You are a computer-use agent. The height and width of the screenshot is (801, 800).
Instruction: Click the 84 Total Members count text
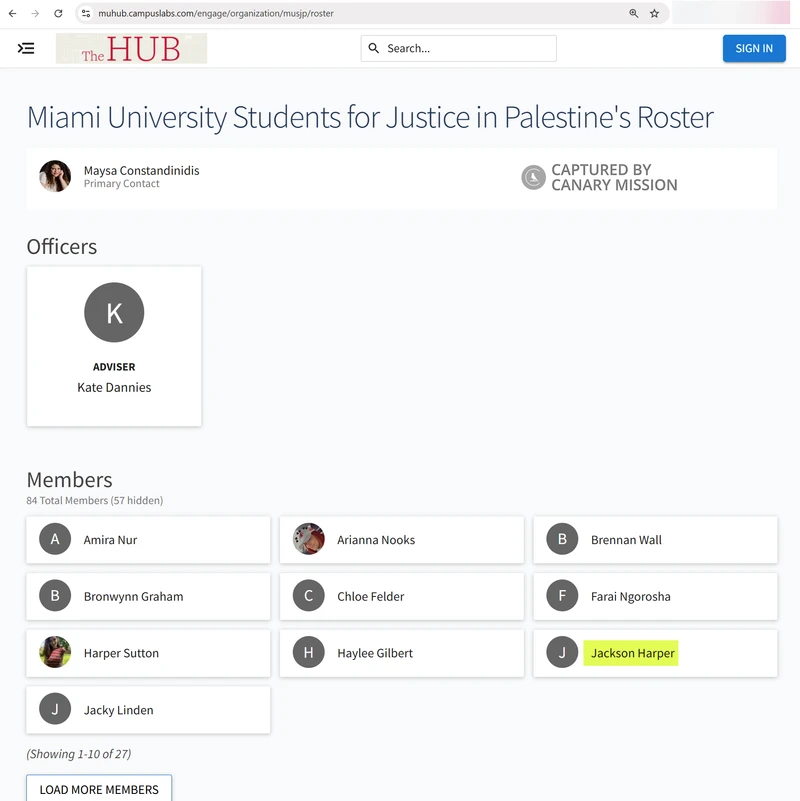(x=95, y=501)
